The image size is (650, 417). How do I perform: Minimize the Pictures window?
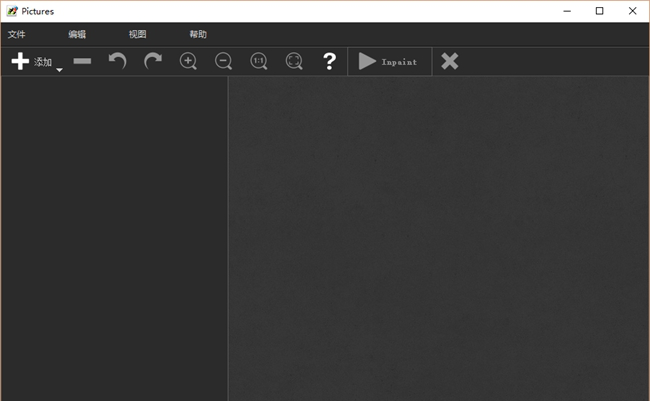click(568, 11)
